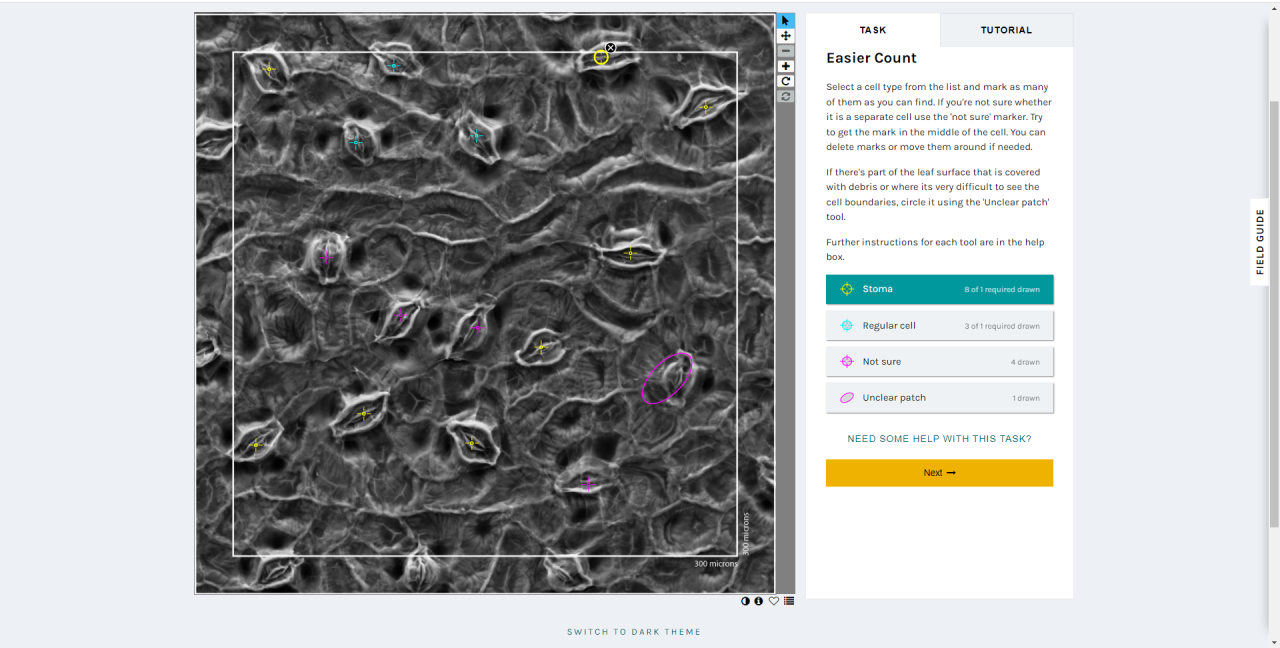This screenshot has height=648, width=1280.
Task: Select the magenta unclear patch ellipse
Action: (x=667, y=378)
